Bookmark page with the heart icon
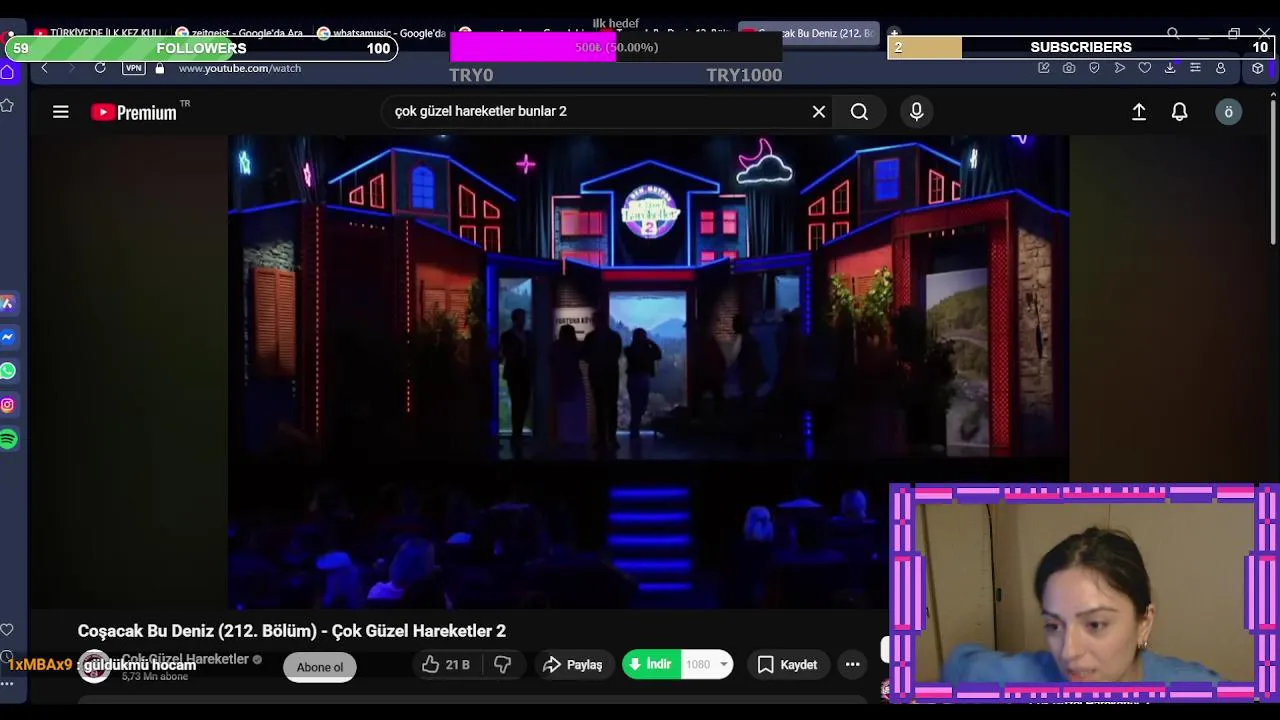The image size is (1280, 720). pos(1145,68)
